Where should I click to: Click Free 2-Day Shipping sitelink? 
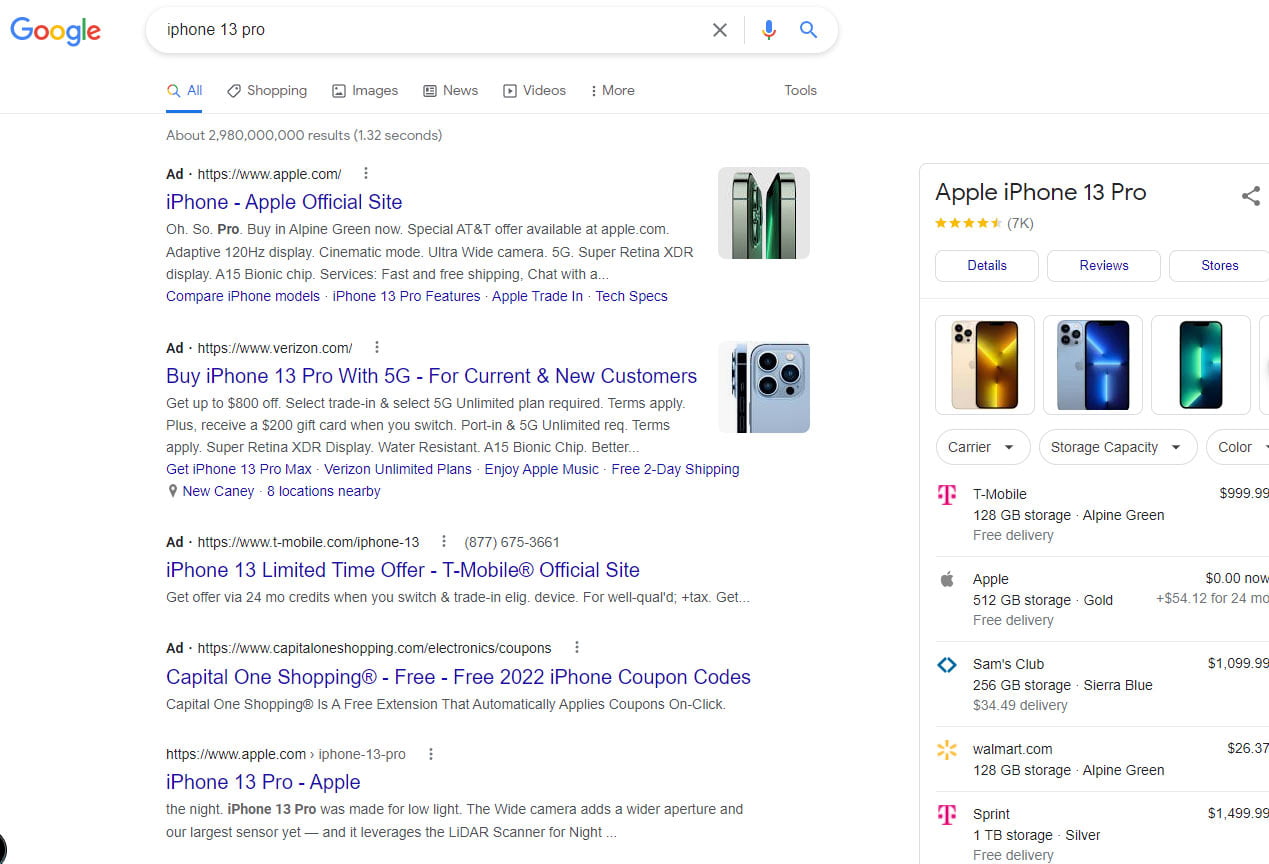coord(675,469)
